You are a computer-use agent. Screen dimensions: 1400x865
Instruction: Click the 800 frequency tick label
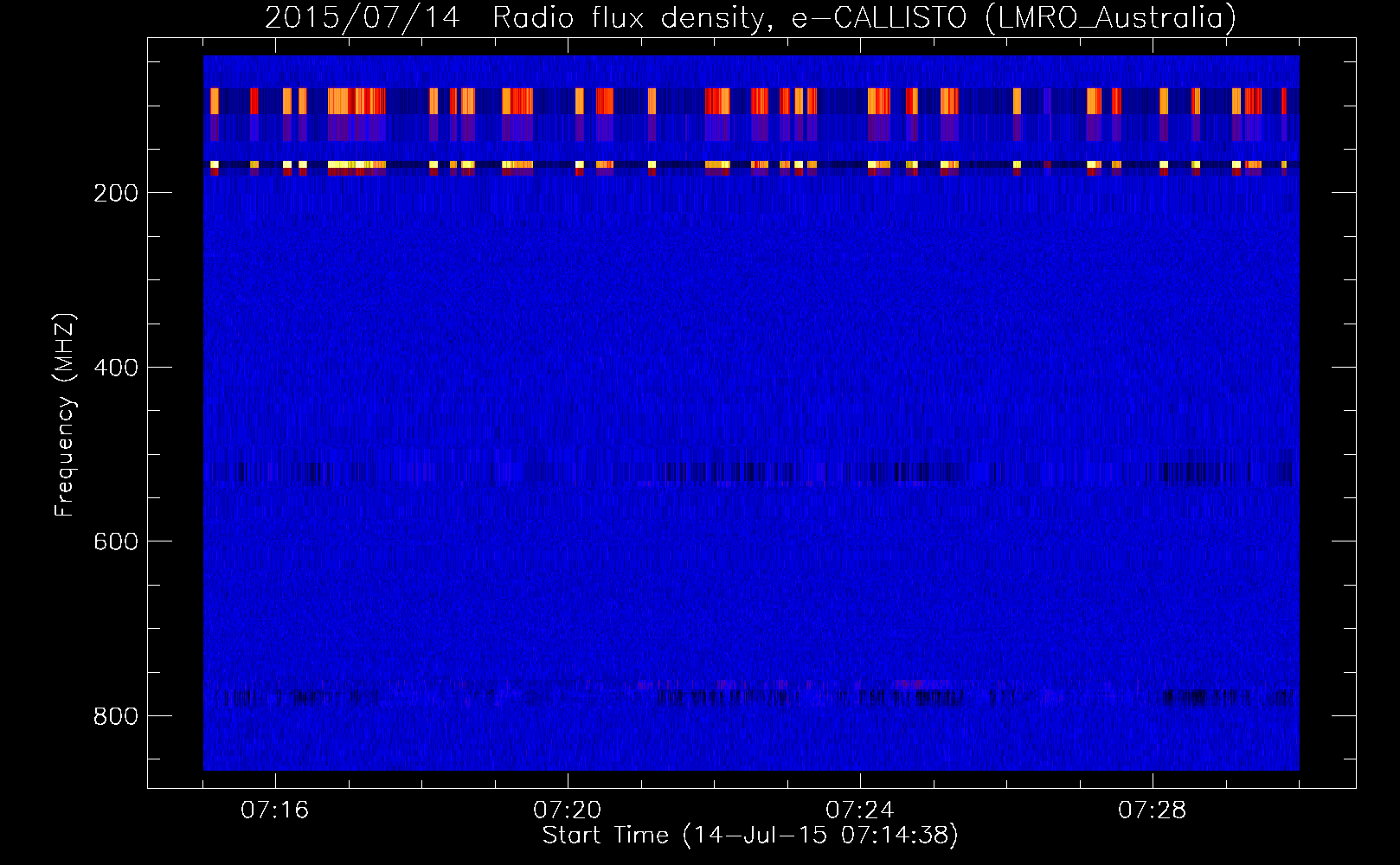[116, 716]
